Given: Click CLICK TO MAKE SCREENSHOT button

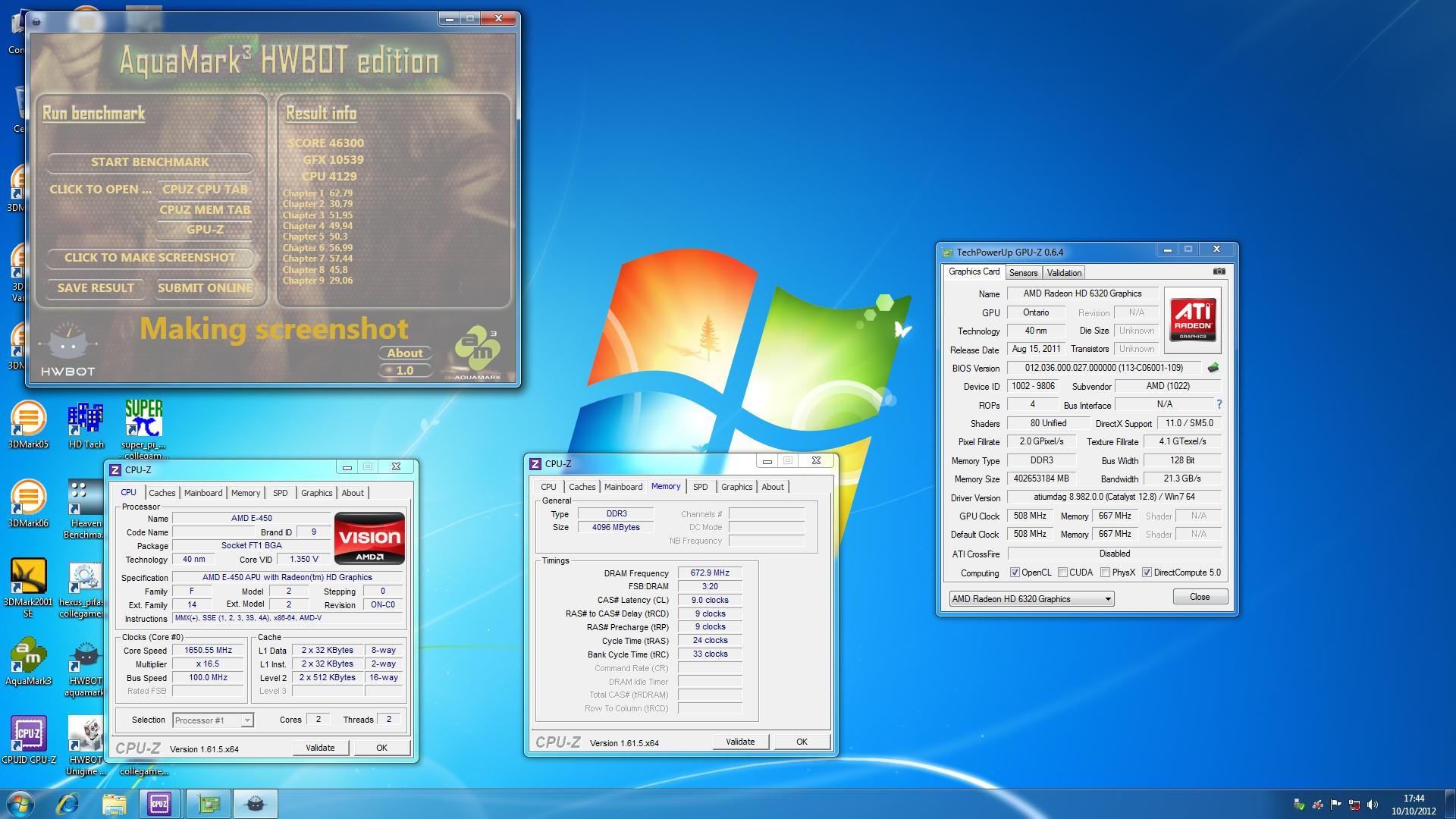Looking at the screenshot, I should click(150, 258).
